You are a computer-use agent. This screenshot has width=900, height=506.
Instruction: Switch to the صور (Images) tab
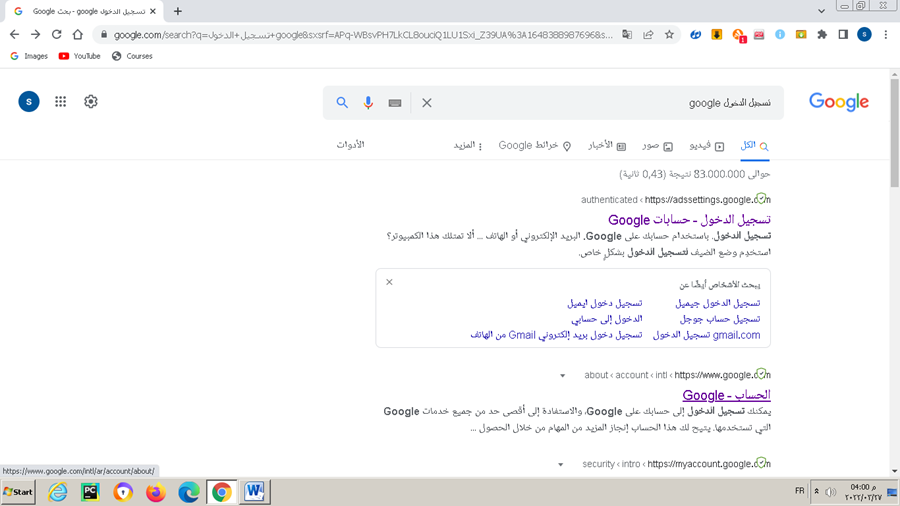(658, 146)
